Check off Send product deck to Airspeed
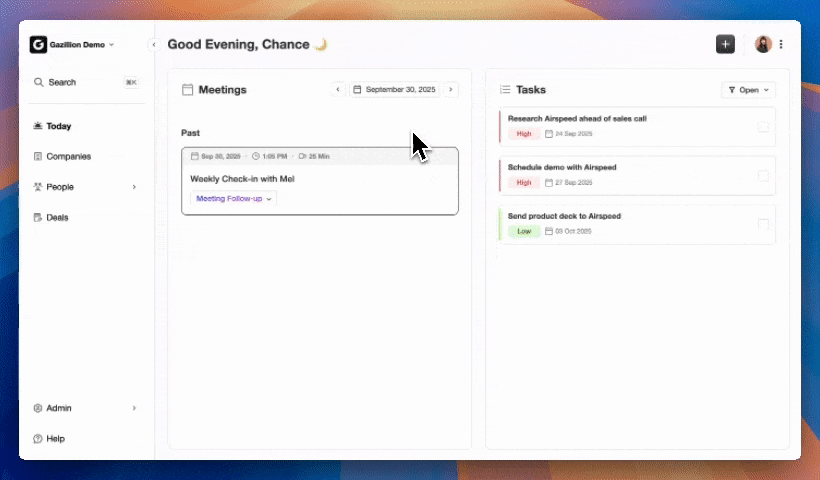The height and width of the screenshot is (480, 820). pyautogui.click(x=763, y=224)
